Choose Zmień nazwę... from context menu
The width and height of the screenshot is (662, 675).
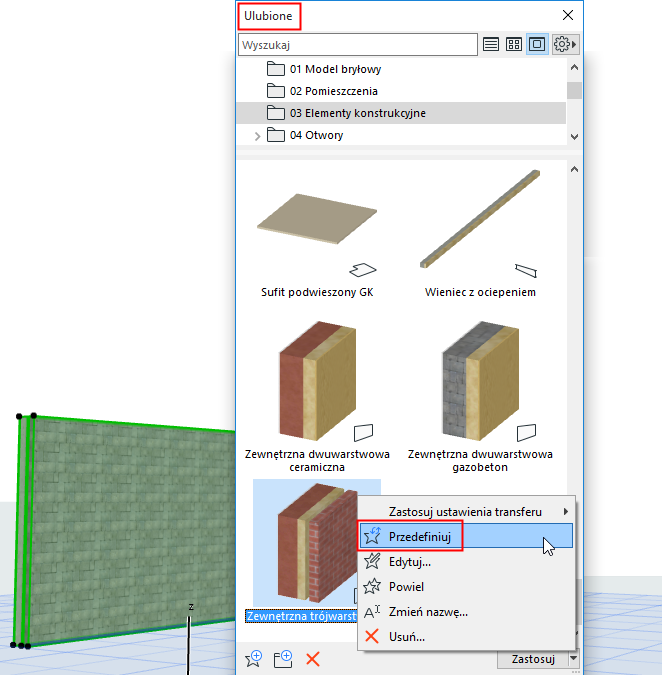point(467,612)
